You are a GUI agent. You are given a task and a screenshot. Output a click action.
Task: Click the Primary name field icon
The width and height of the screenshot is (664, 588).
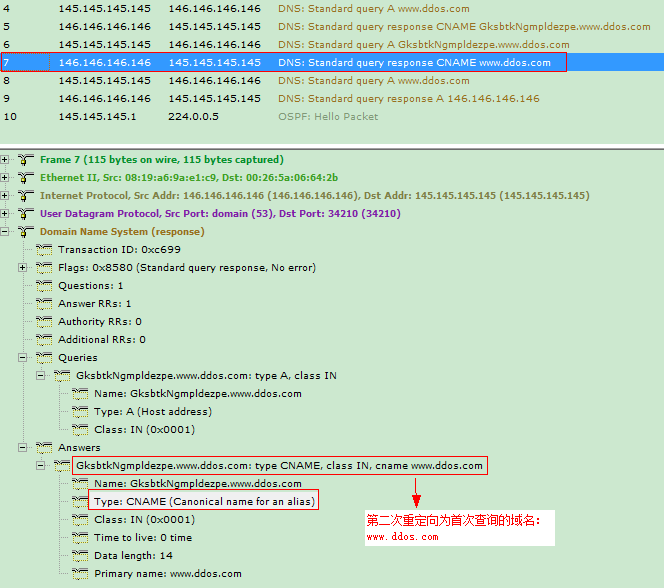click(x=80, y=574)
